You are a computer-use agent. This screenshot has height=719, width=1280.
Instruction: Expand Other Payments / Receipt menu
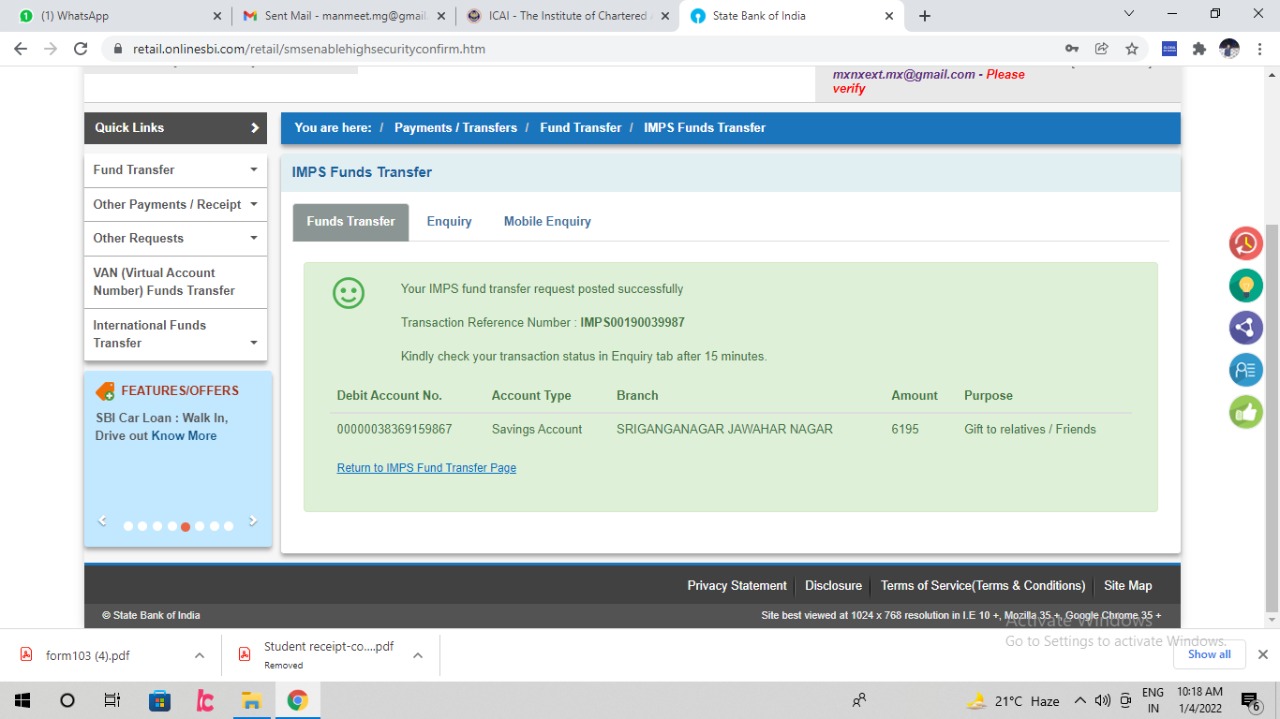click(x=175, y=204)
